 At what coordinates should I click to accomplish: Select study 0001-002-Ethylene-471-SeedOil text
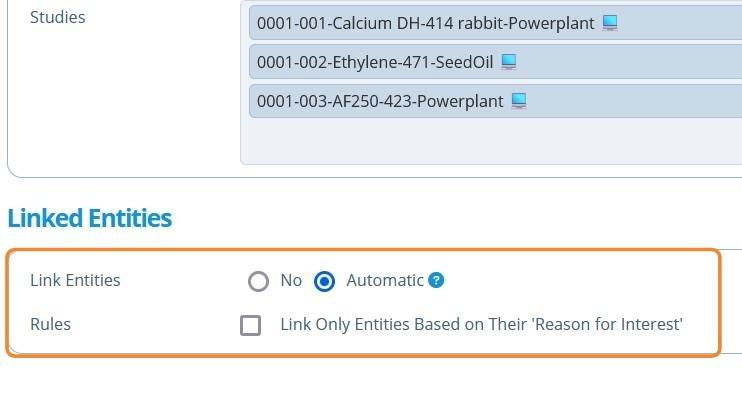(375, 62)
